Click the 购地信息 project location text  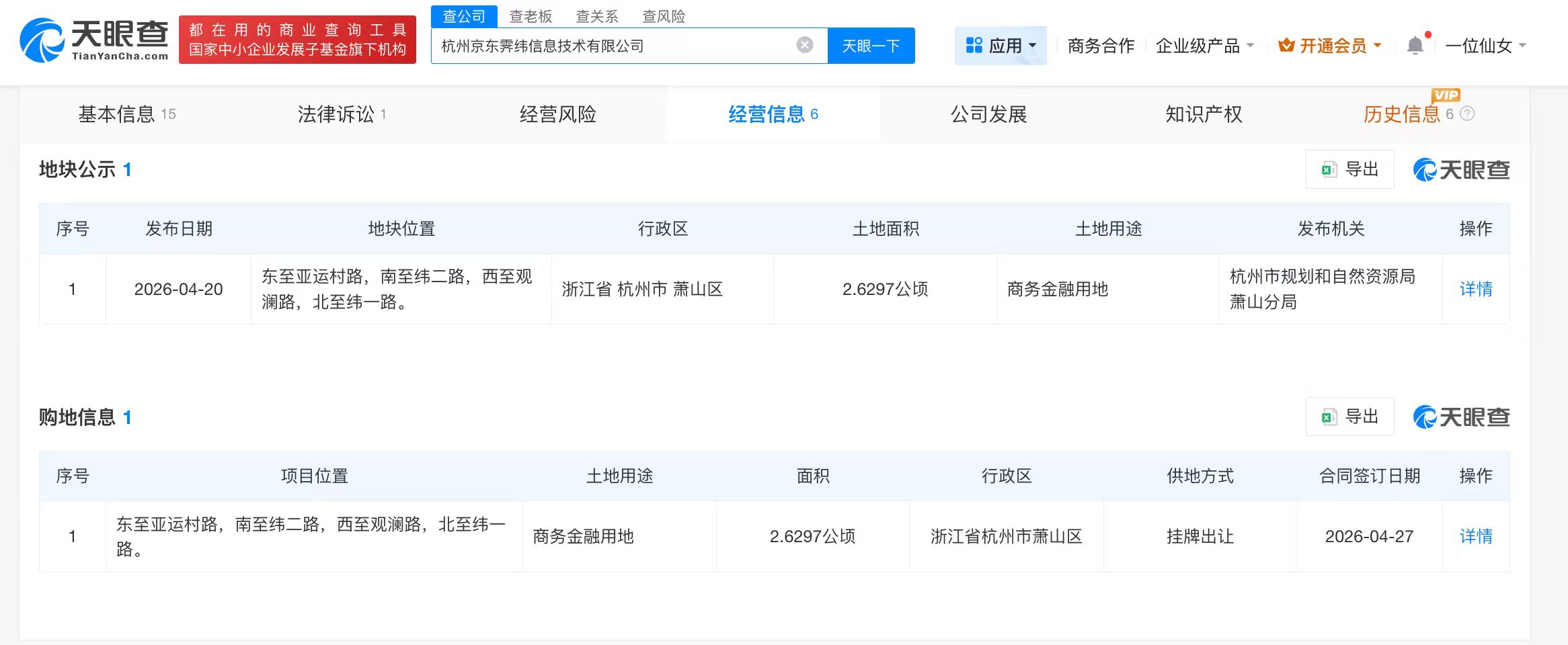(311, 537)
